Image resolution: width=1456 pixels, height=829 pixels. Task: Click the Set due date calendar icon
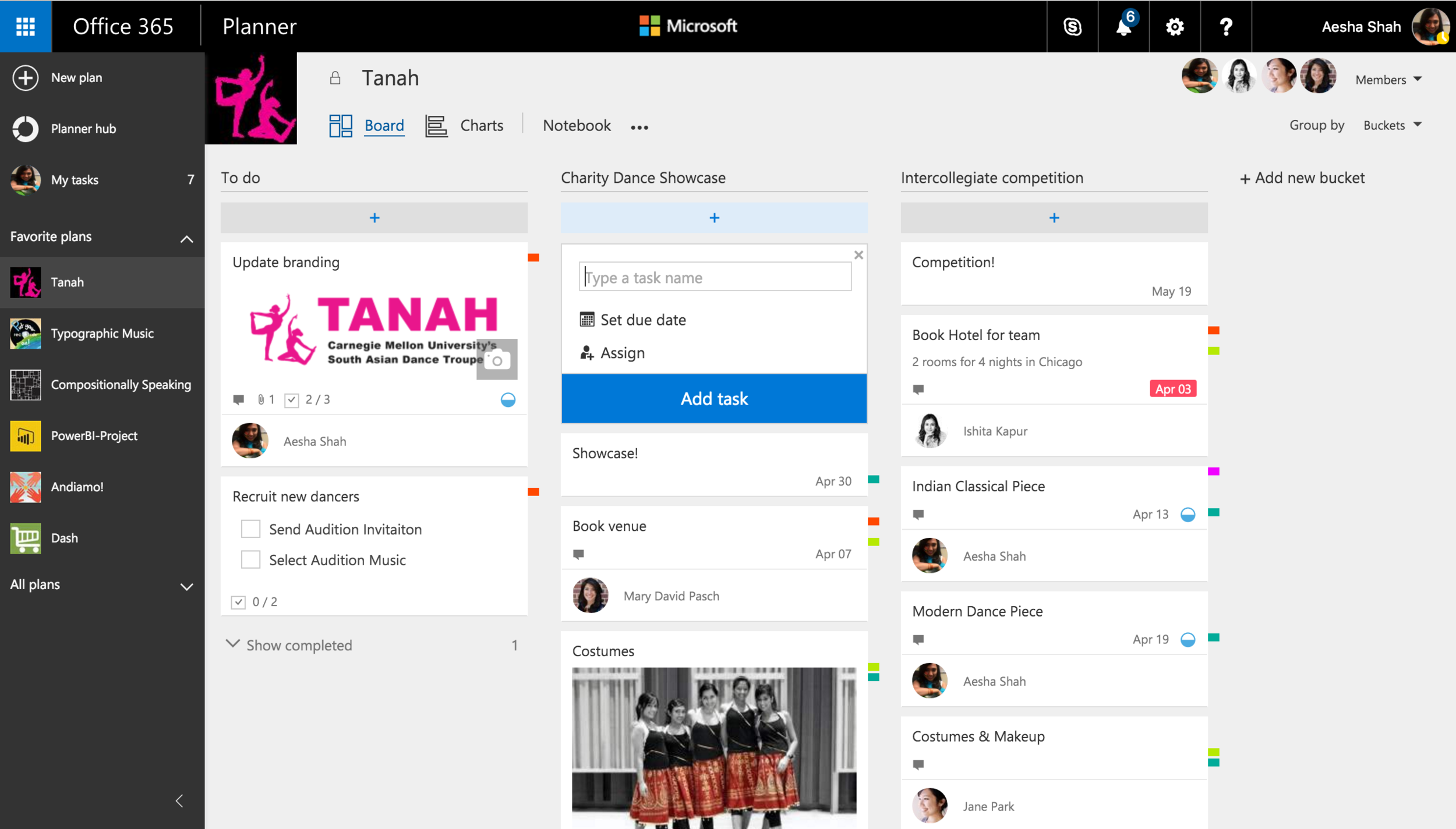[x=586, y=320]
